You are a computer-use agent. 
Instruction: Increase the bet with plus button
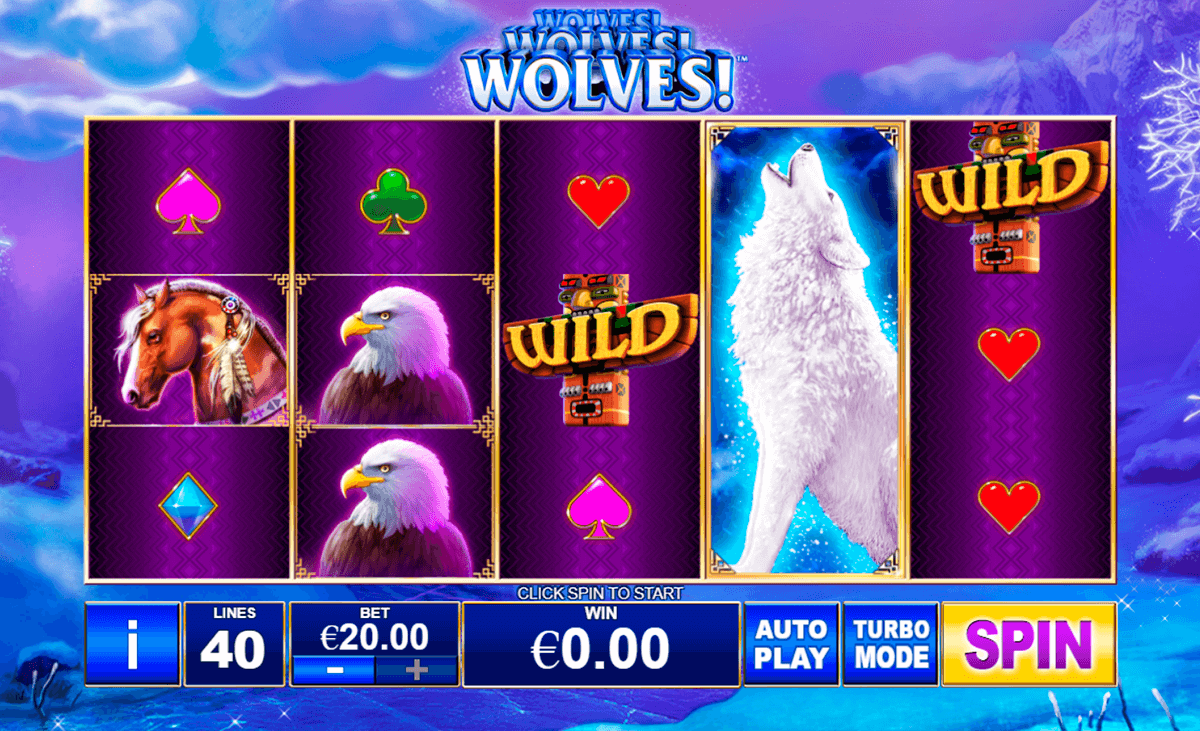416,670
